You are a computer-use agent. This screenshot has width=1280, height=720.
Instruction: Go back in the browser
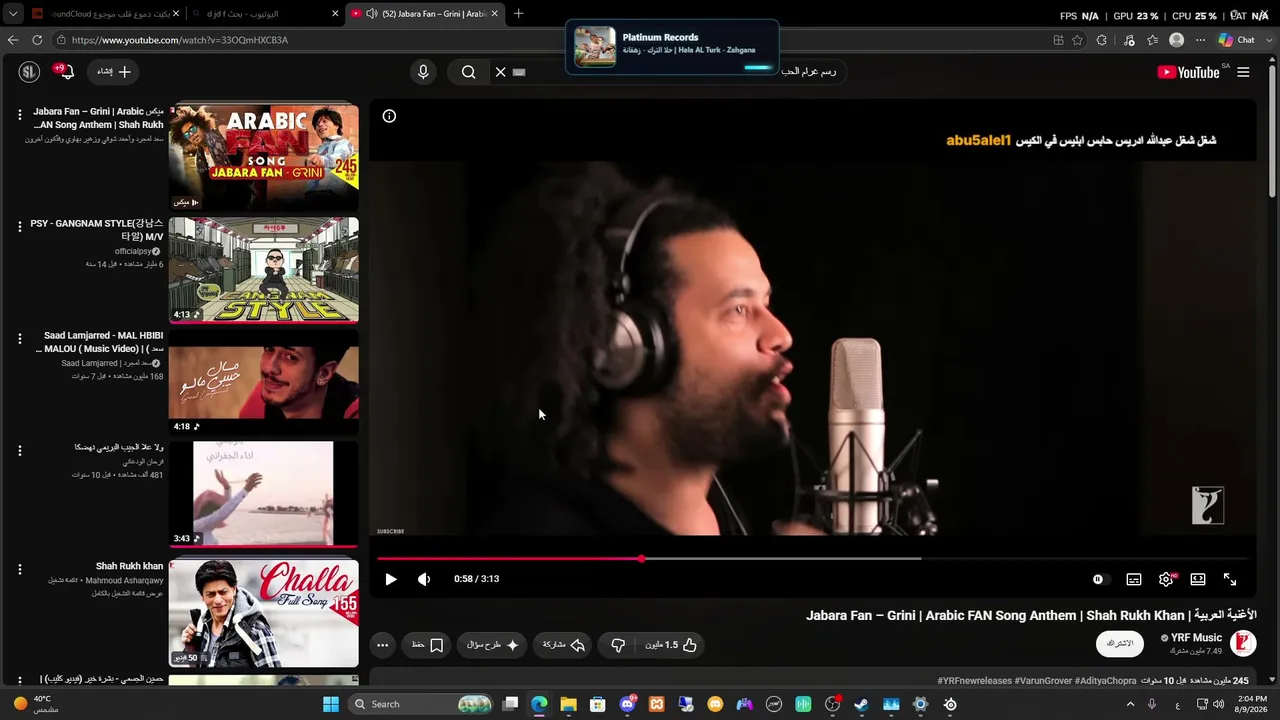point(13,40)
